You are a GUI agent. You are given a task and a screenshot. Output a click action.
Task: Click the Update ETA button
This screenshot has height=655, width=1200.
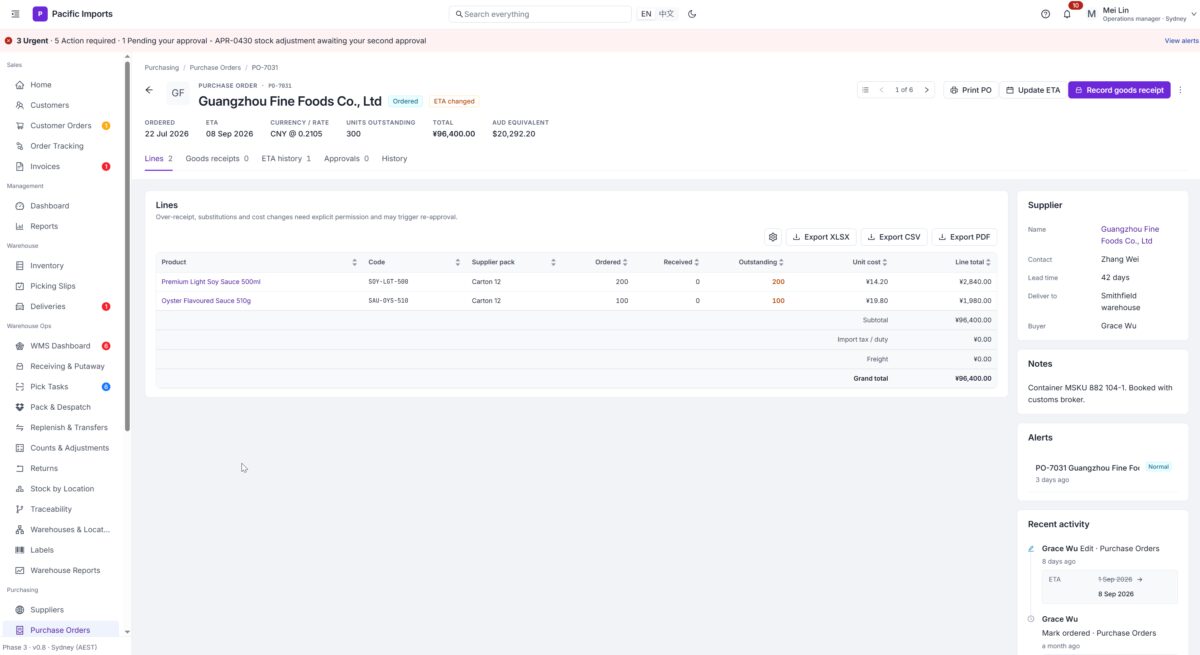(x=1033, y=90)
